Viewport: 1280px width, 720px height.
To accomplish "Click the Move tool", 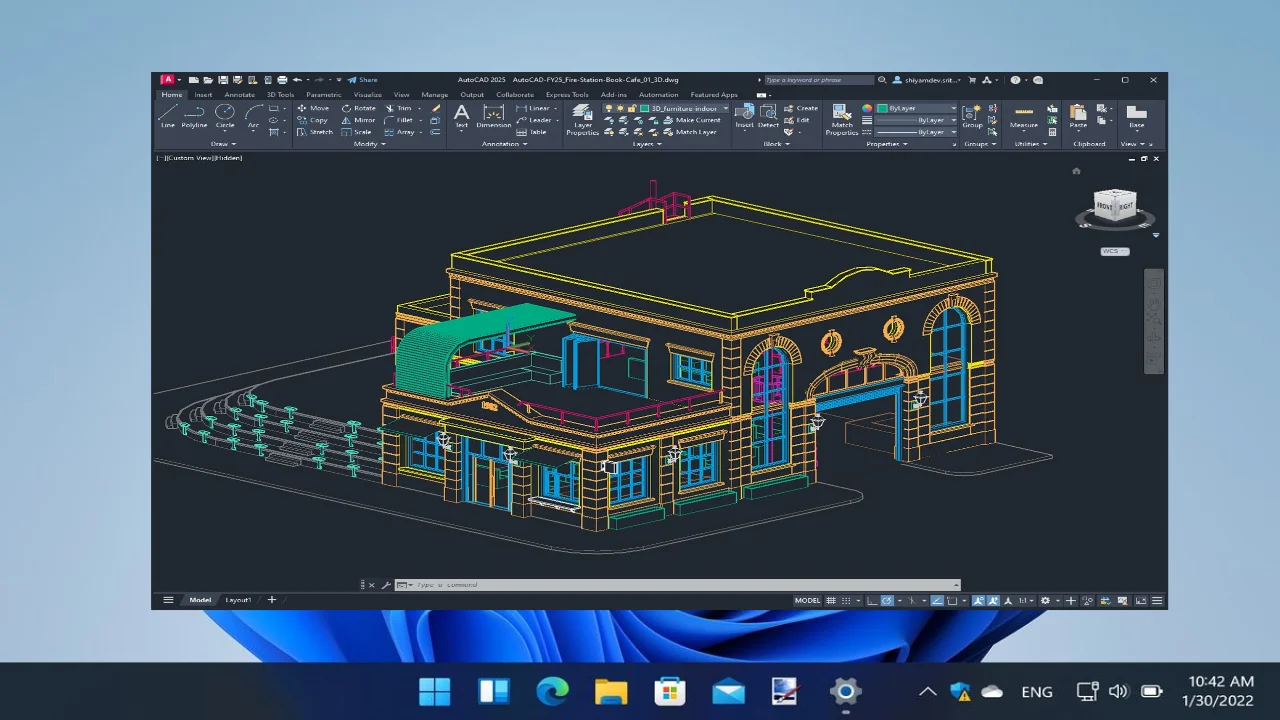I will 313,108.
